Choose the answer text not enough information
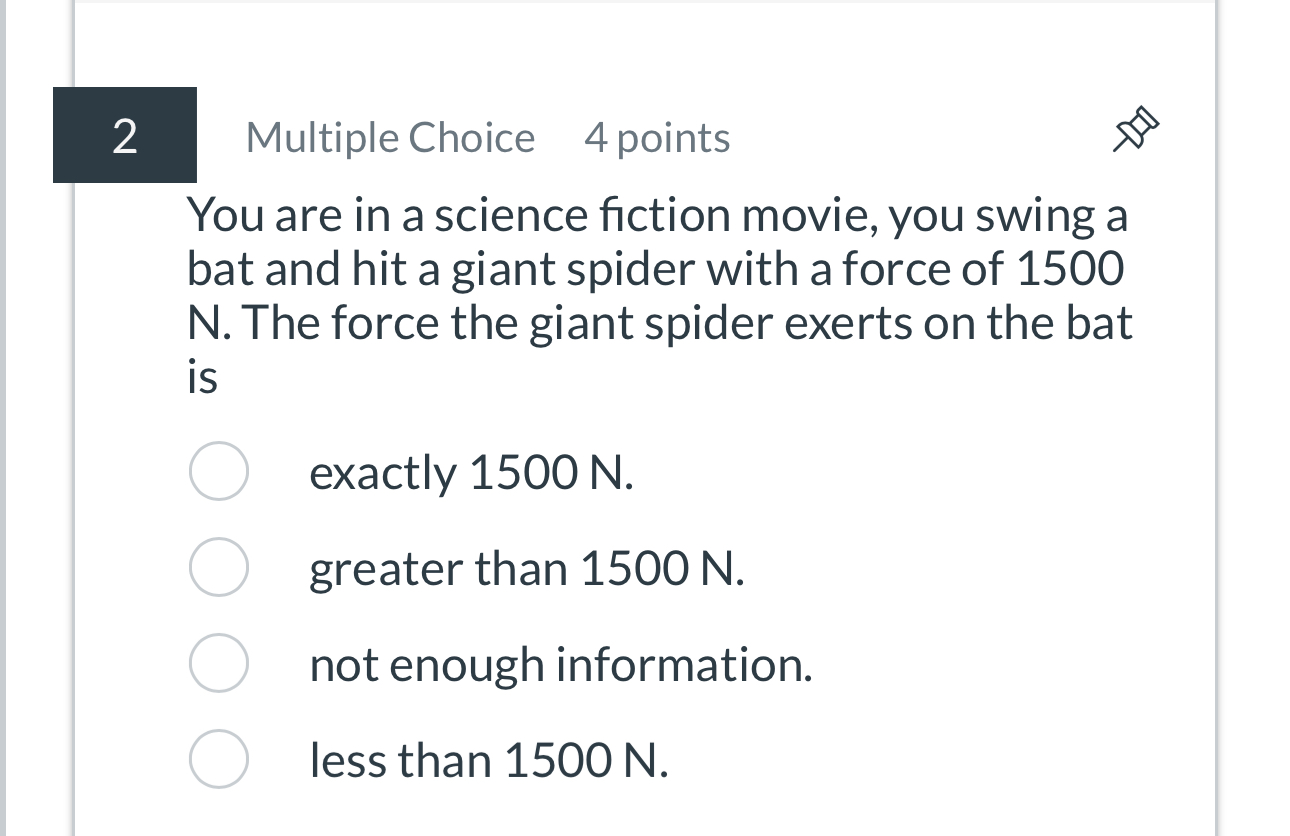Screen dimensions: 1290x836 click(x=561, y=662)
